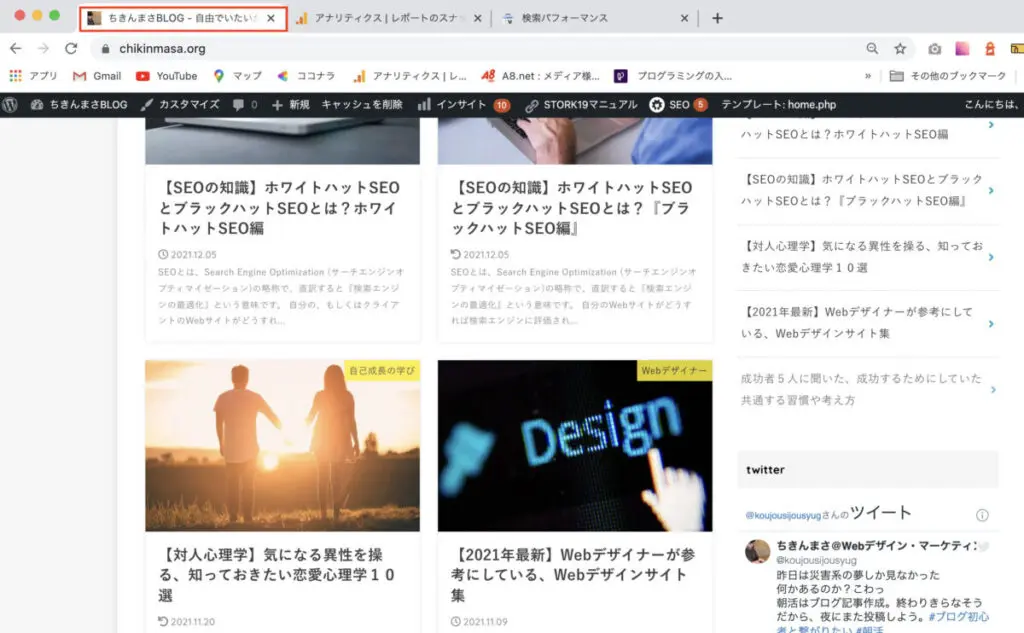Expand the bookmarks overflow chevron
Viewport: 1024px width, 633px height.
[868, 76]
